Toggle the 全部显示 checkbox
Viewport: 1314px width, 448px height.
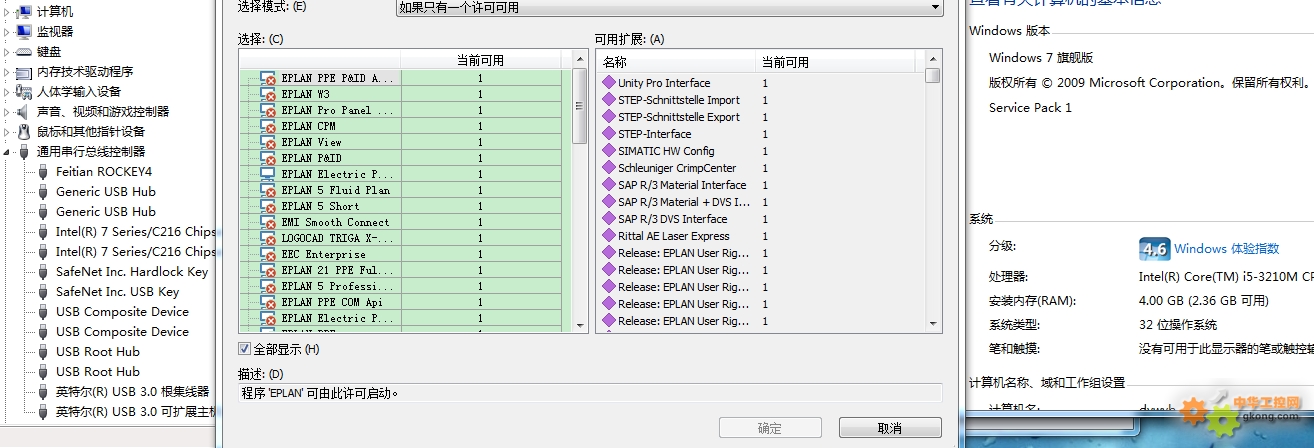pyautogui.click(x=244, y=349)
